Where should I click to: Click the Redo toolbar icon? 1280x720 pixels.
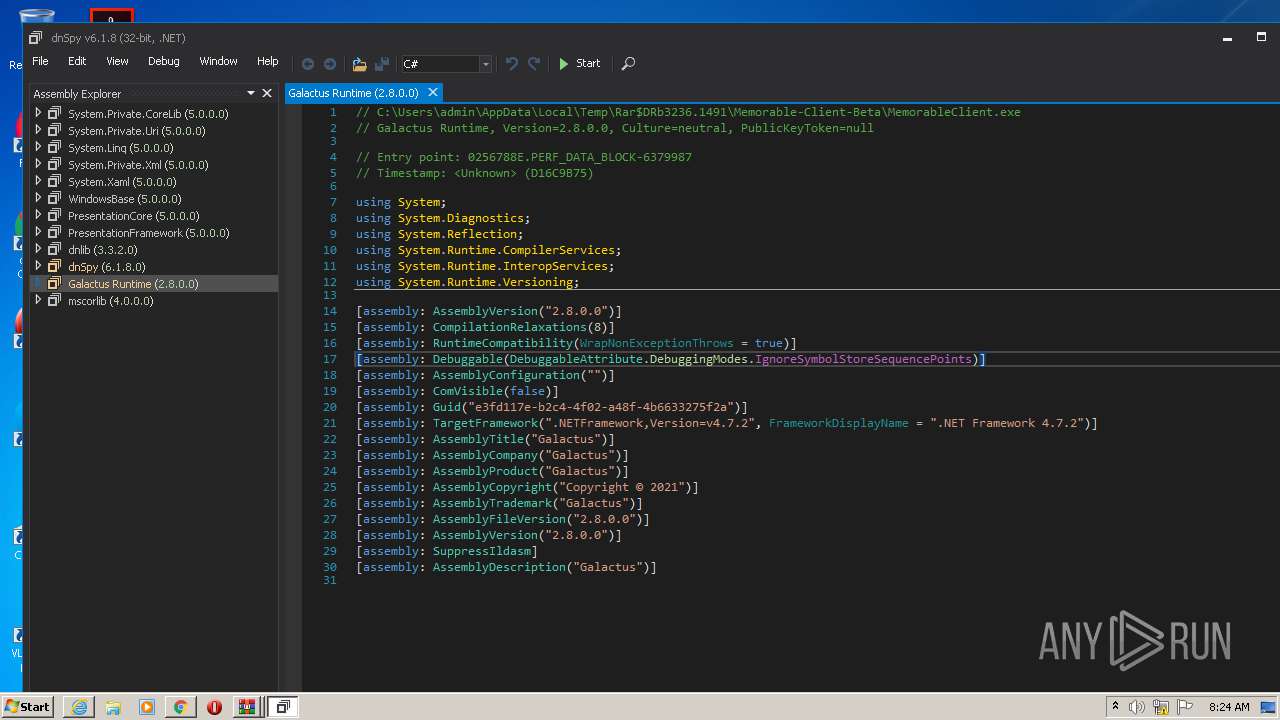click(x=534, y=63)
